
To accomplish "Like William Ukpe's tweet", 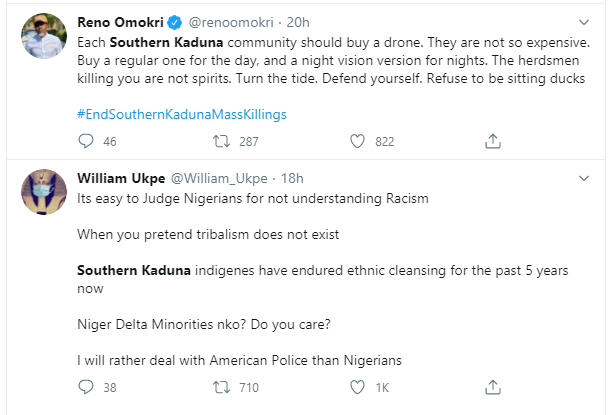I will (x=357, y=386).
